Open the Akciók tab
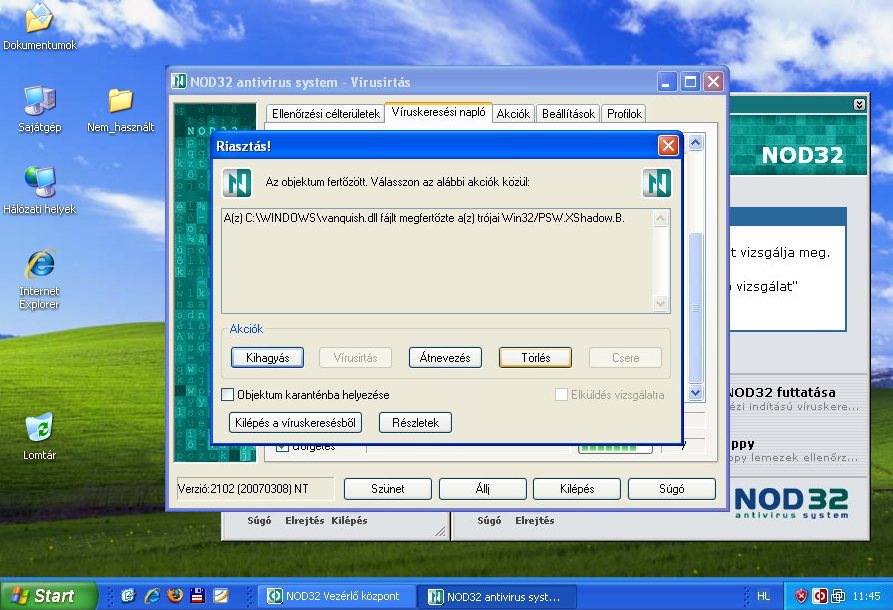Viewport: 893px width, 610px height. click(513, 114)
